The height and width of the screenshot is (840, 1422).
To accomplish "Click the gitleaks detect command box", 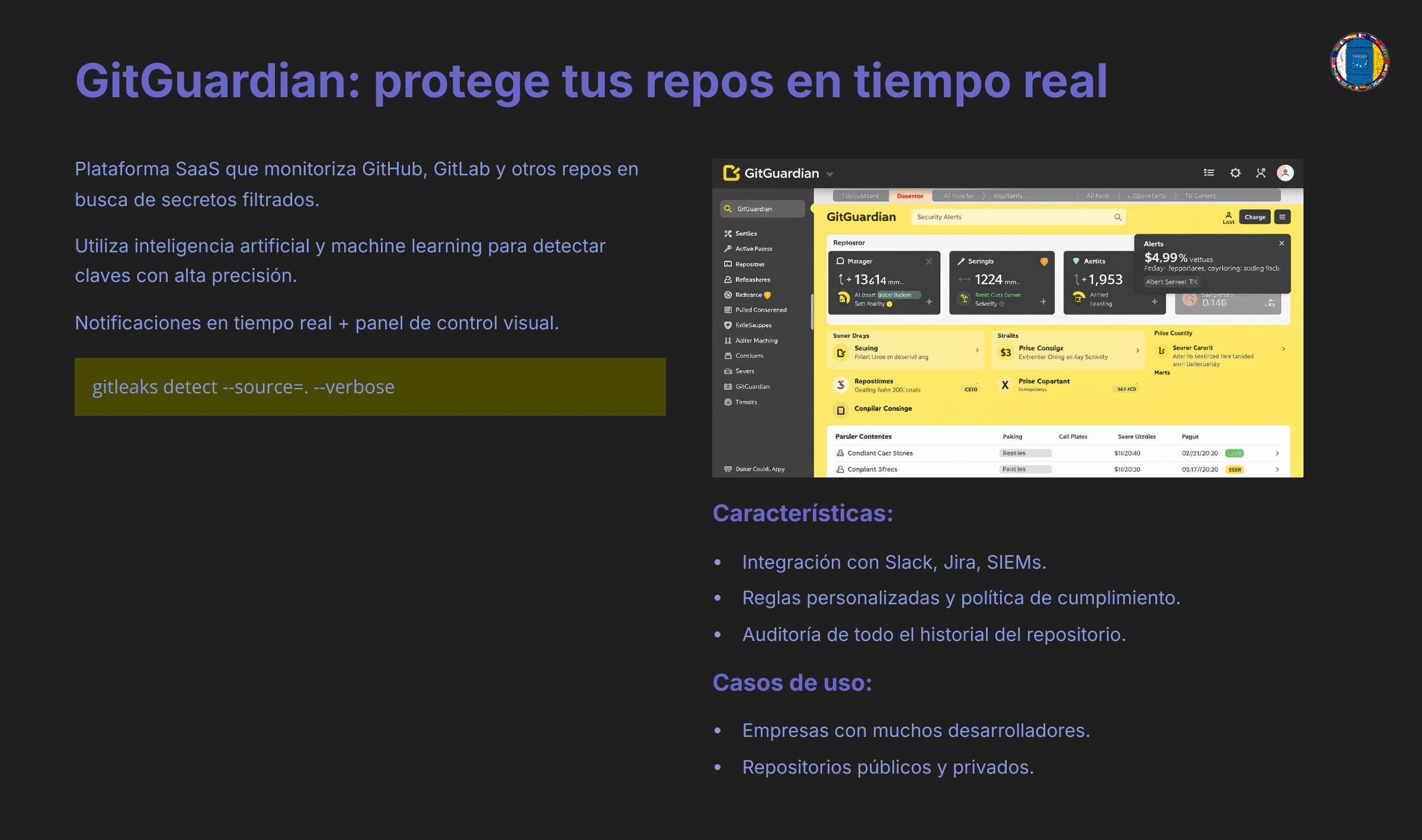I will (370, 387).
